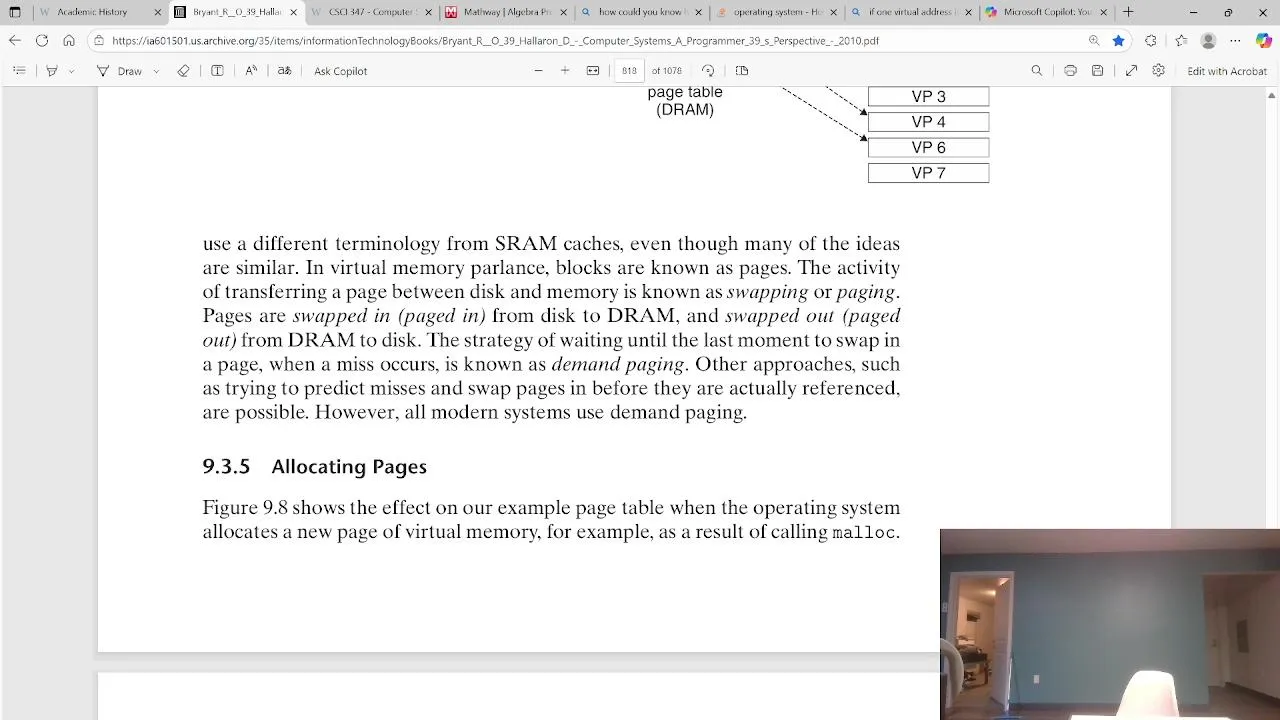Select the PDF Highlight tool
Image resolution: width=1280 pixels, height=720 pixels.
[x=51, y=71]
